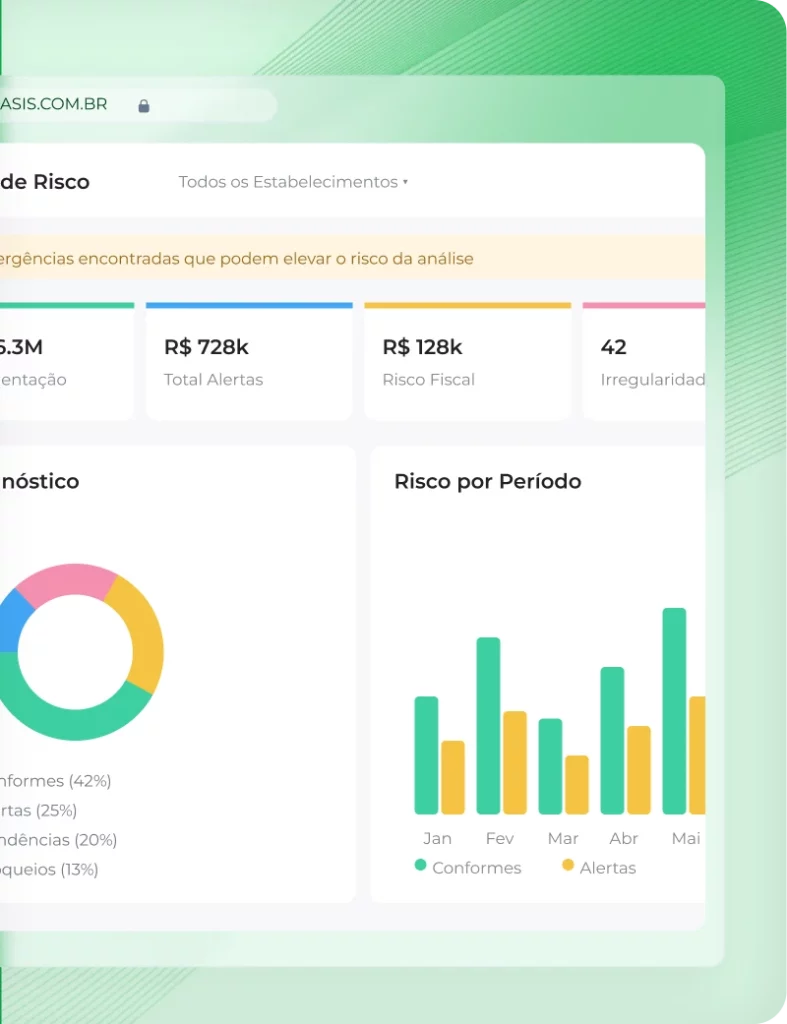
Task: Open the Todos os Estabelecimentos dropdown
Action: point(293,182)
